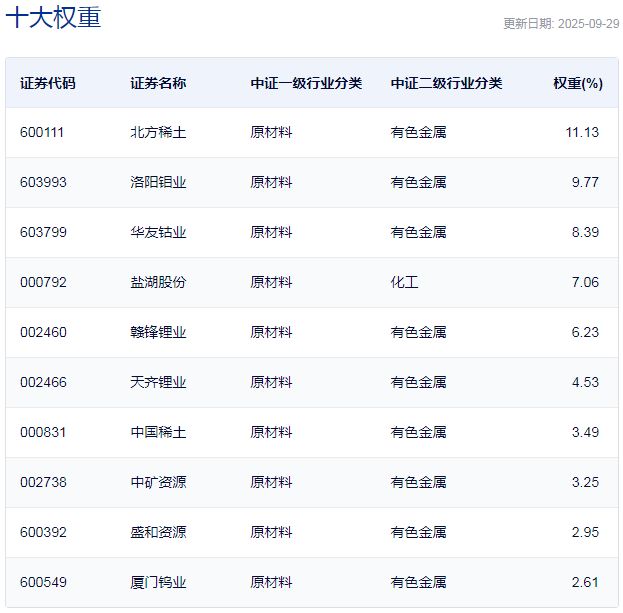Click the 十大权重 section title
This screenshot has width=623, height=613.
[x=54, y=18]
